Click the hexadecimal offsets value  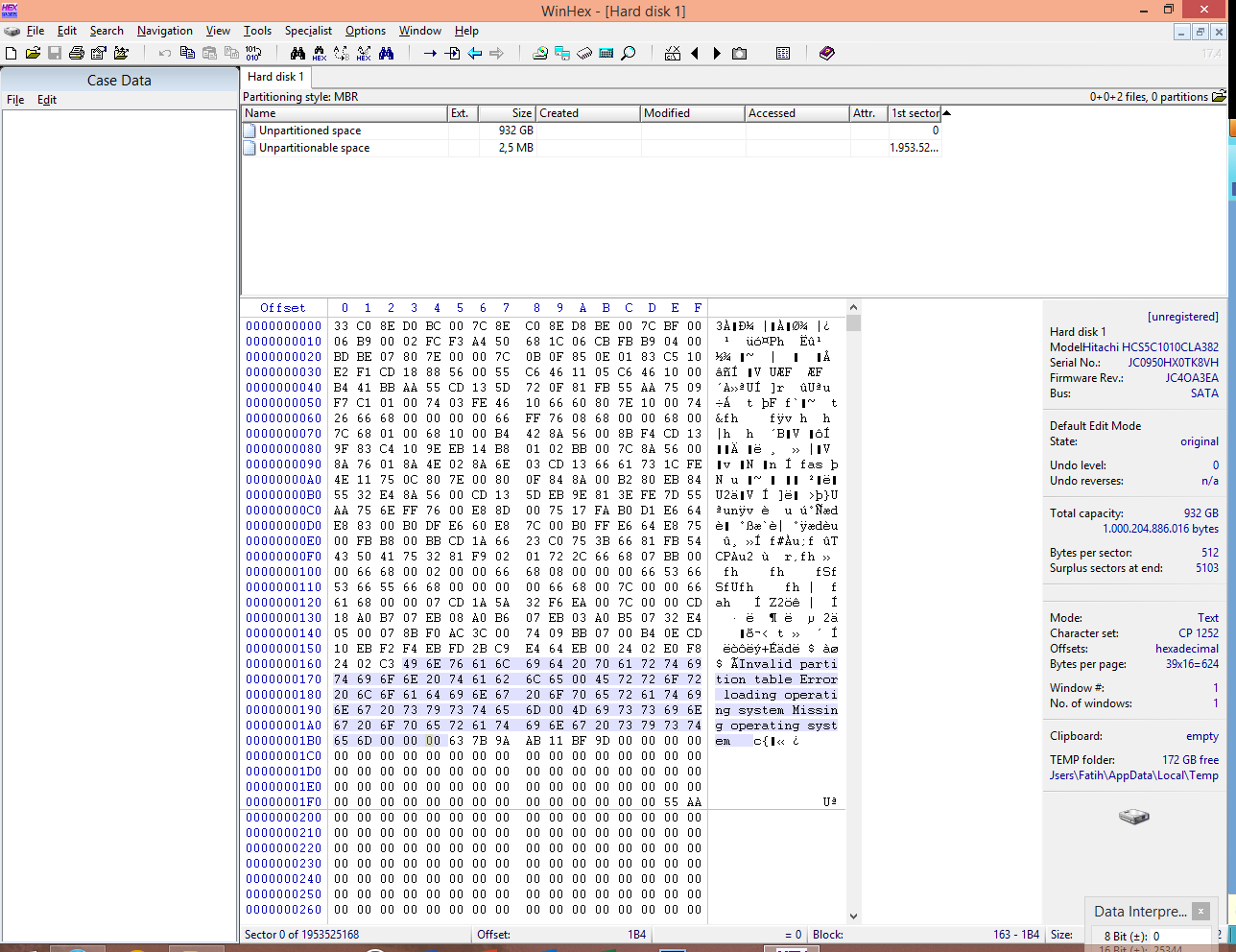click(x=1187, y=649)
